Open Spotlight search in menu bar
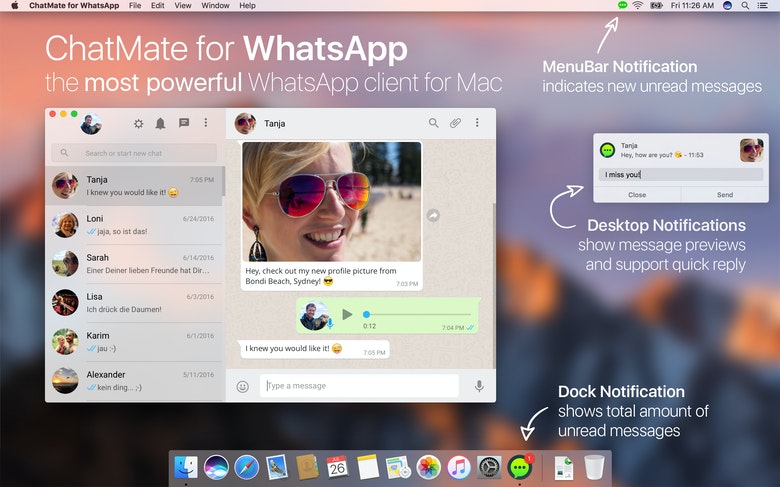Screen dimensions: 780x487 click(745, 5)
